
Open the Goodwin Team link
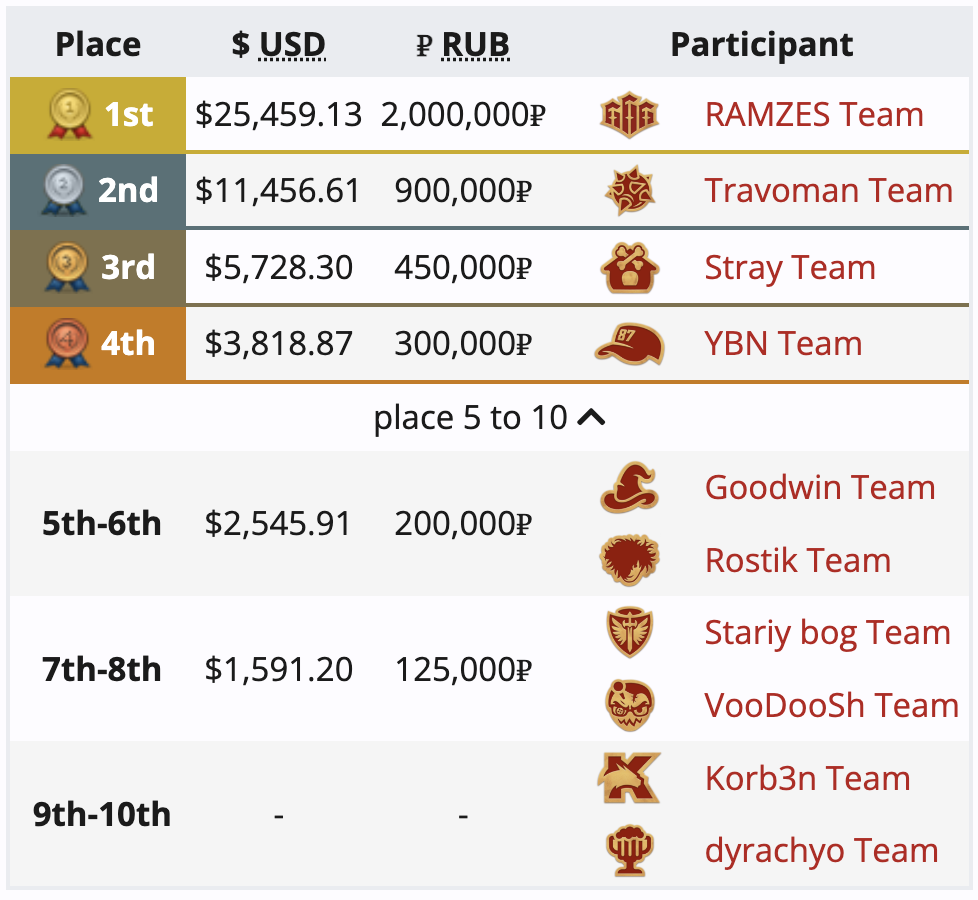[820, 487]
